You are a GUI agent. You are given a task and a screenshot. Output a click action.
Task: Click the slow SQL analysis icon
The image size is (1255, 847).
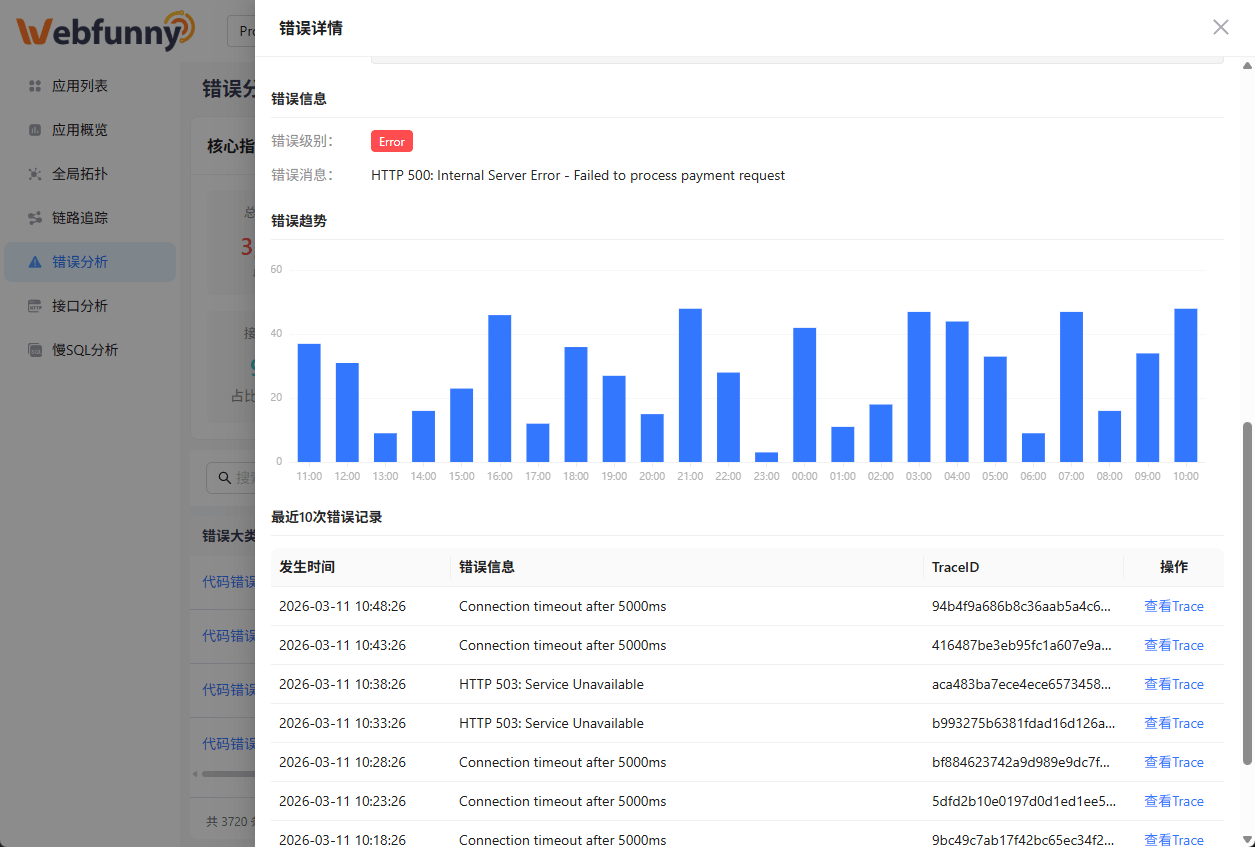click(35, 350)
